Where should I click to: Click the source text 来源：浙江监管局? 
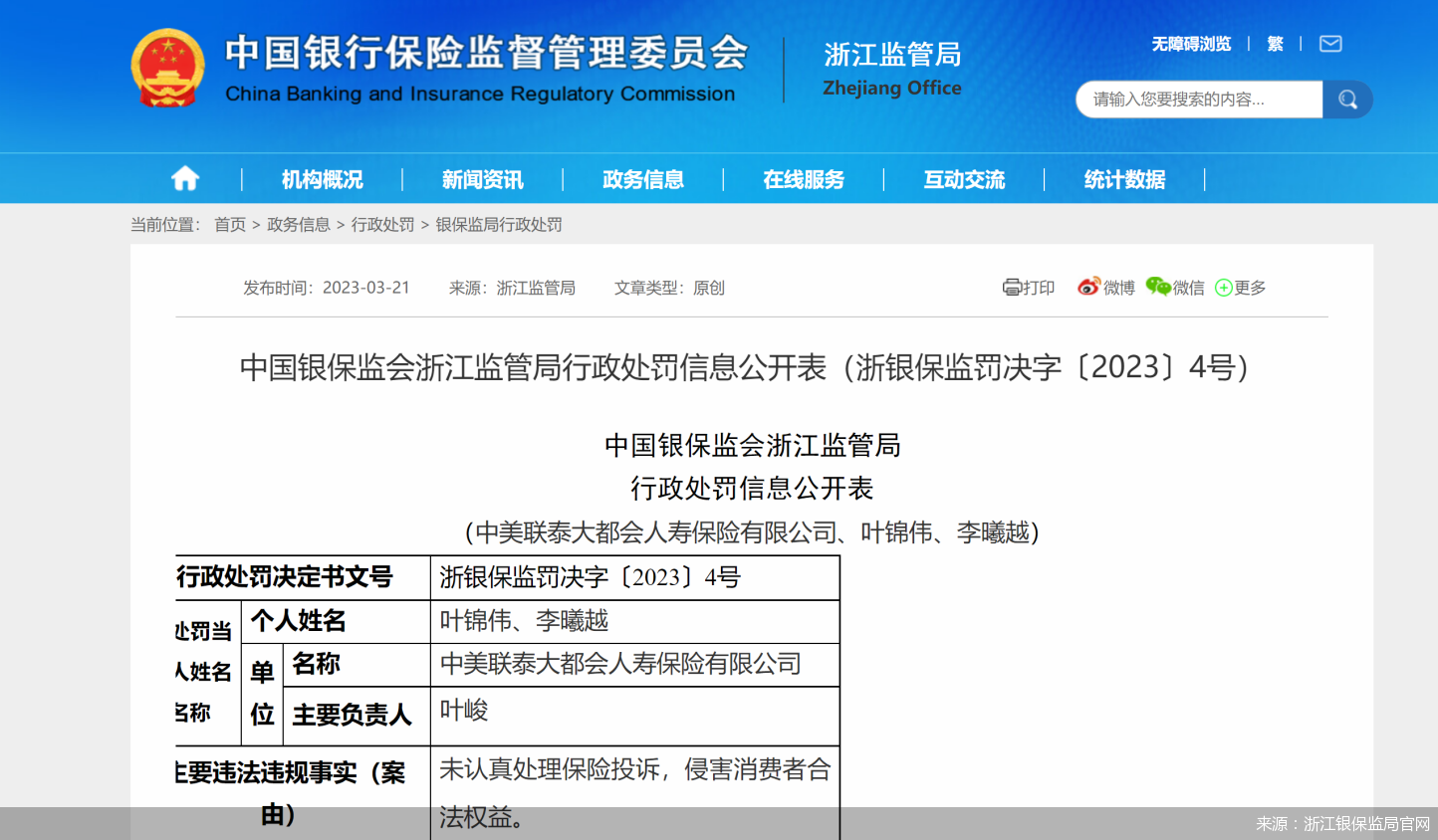512,288
